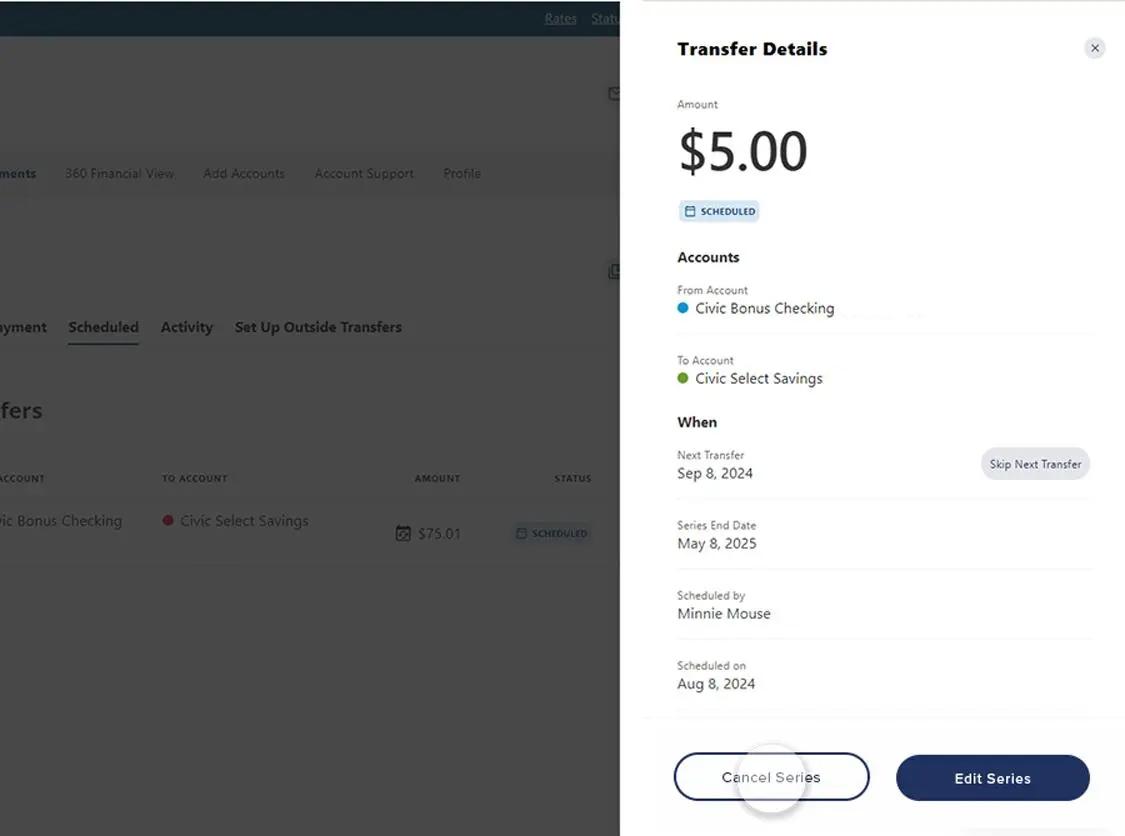Open the Set Up Outside Transfers tab
Screen dimensions: 1125x836
point(318,327)
